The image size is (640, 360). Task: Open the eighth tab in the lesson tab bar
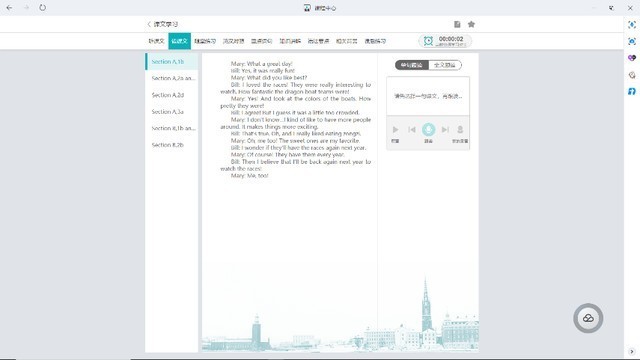[x=347, y=41]
